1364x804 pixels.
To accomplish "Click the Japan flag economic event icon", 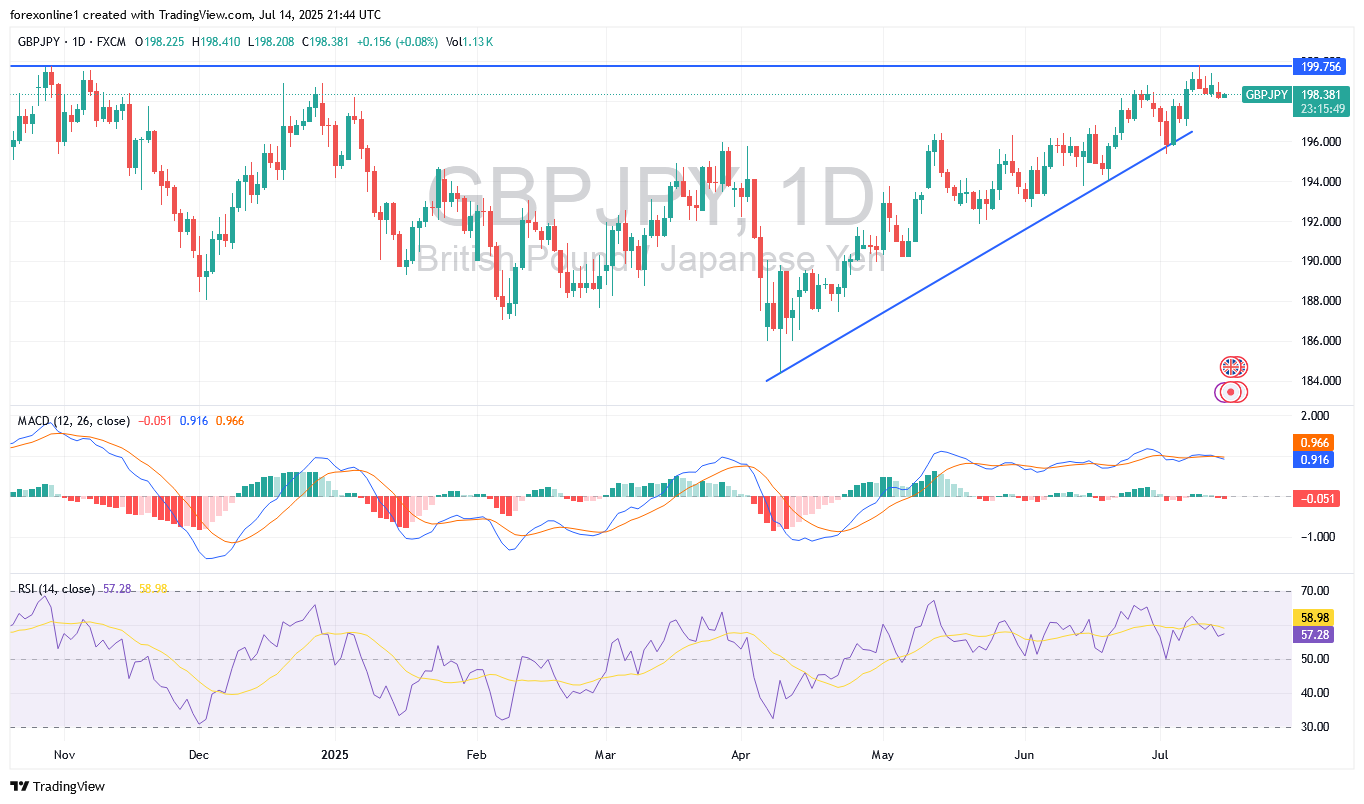I will point(1231,392).
